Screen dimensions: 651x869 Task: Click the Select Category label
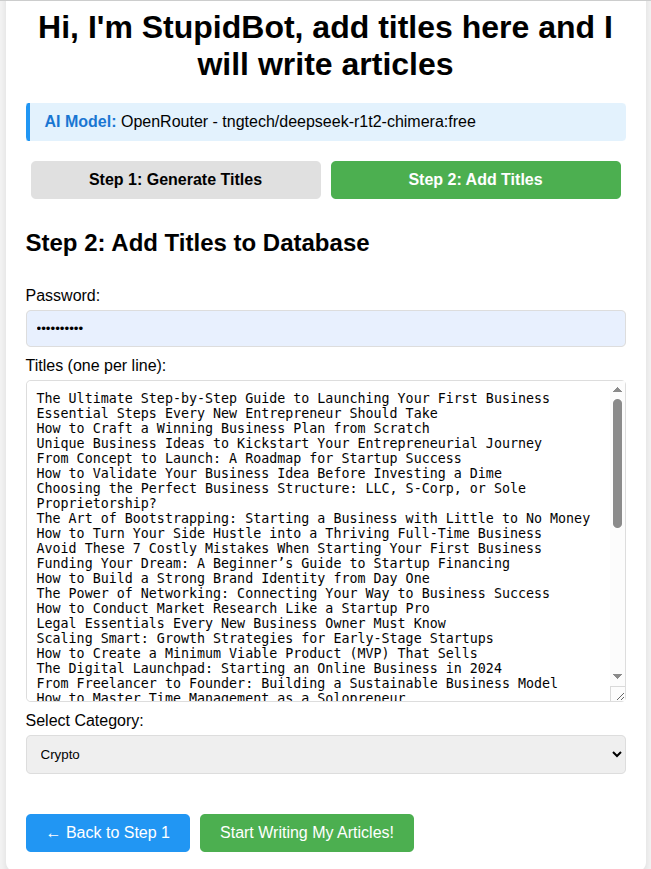click(x=85, y=720)
